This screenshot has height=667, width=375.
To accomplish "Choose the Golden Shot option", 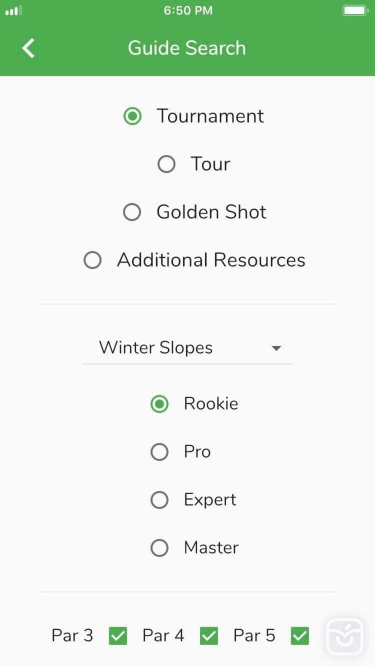I will [132, 212].
